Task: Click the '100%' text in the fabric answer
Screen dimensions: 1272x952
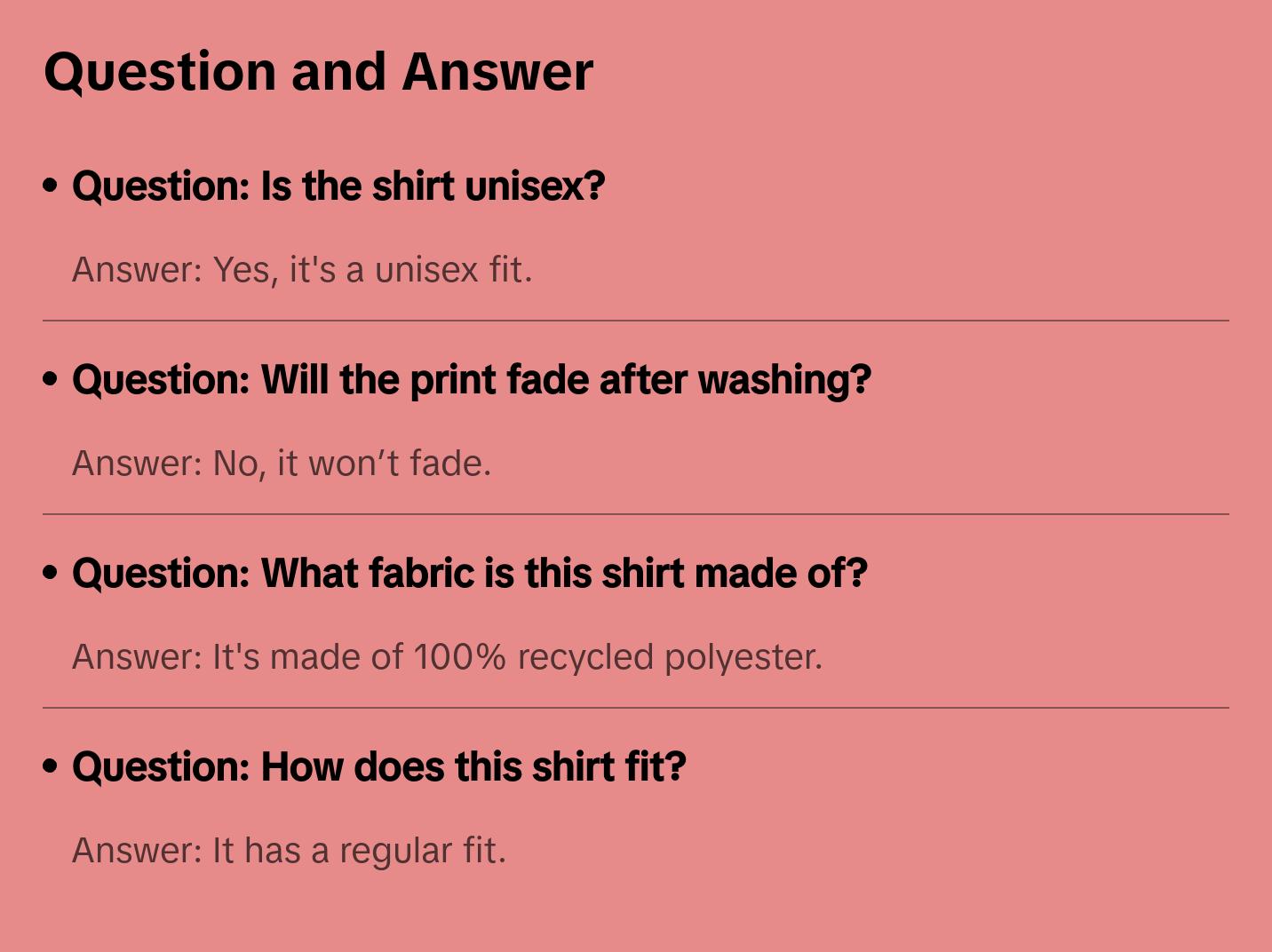Action: 459,657
